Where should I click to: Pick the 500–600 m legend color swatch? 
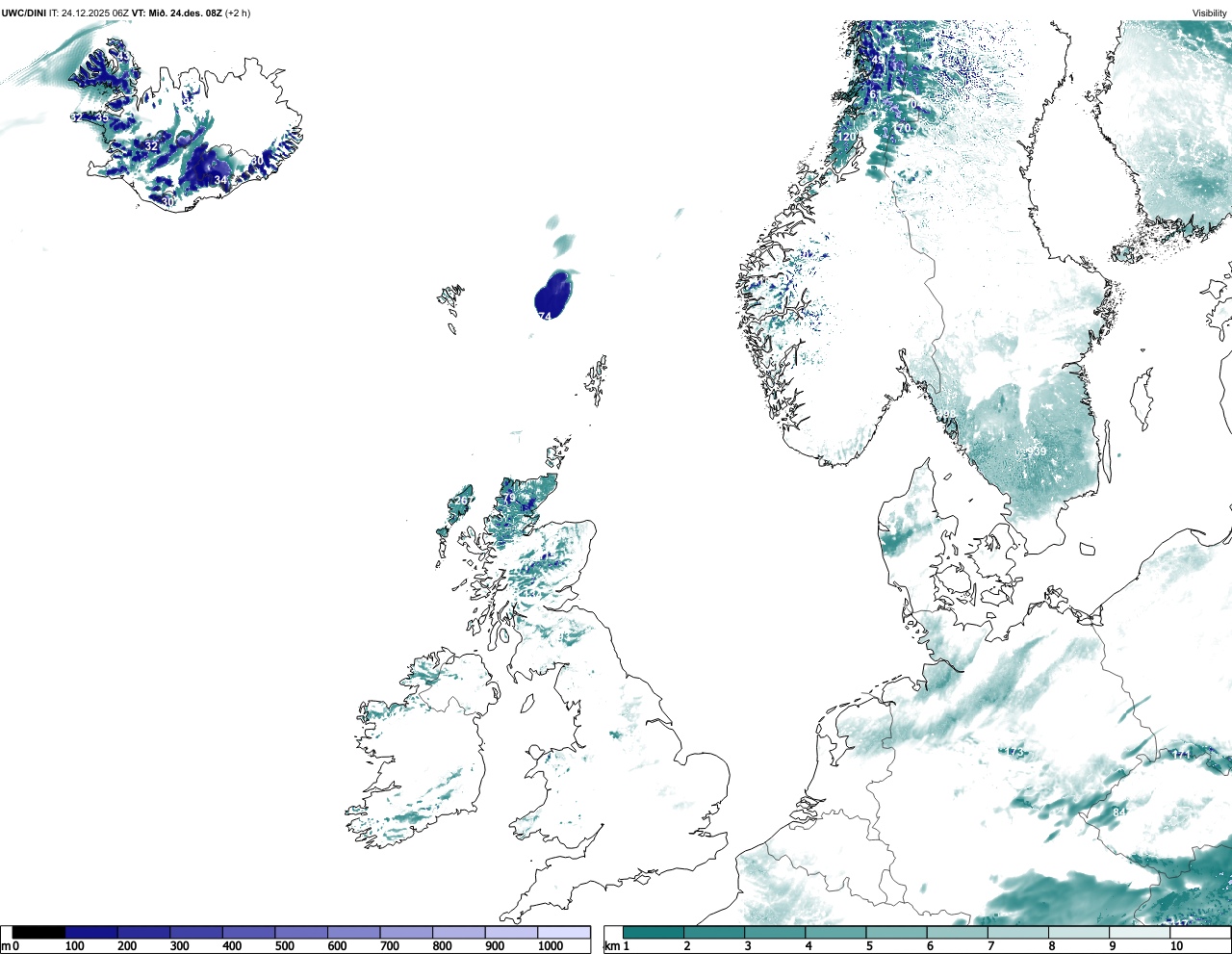point(301,932)
